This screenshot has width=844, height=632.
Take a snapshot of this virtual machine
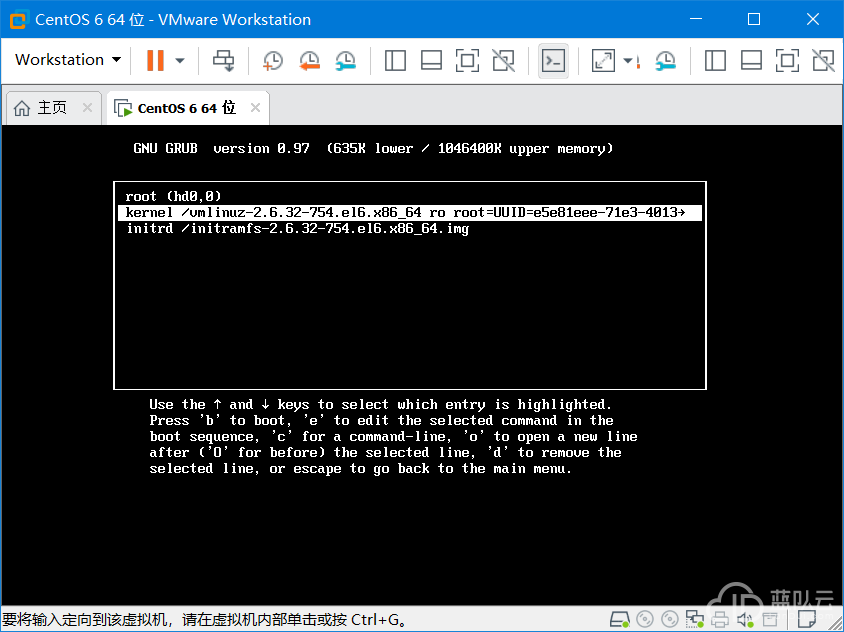(x=273, y=60)
